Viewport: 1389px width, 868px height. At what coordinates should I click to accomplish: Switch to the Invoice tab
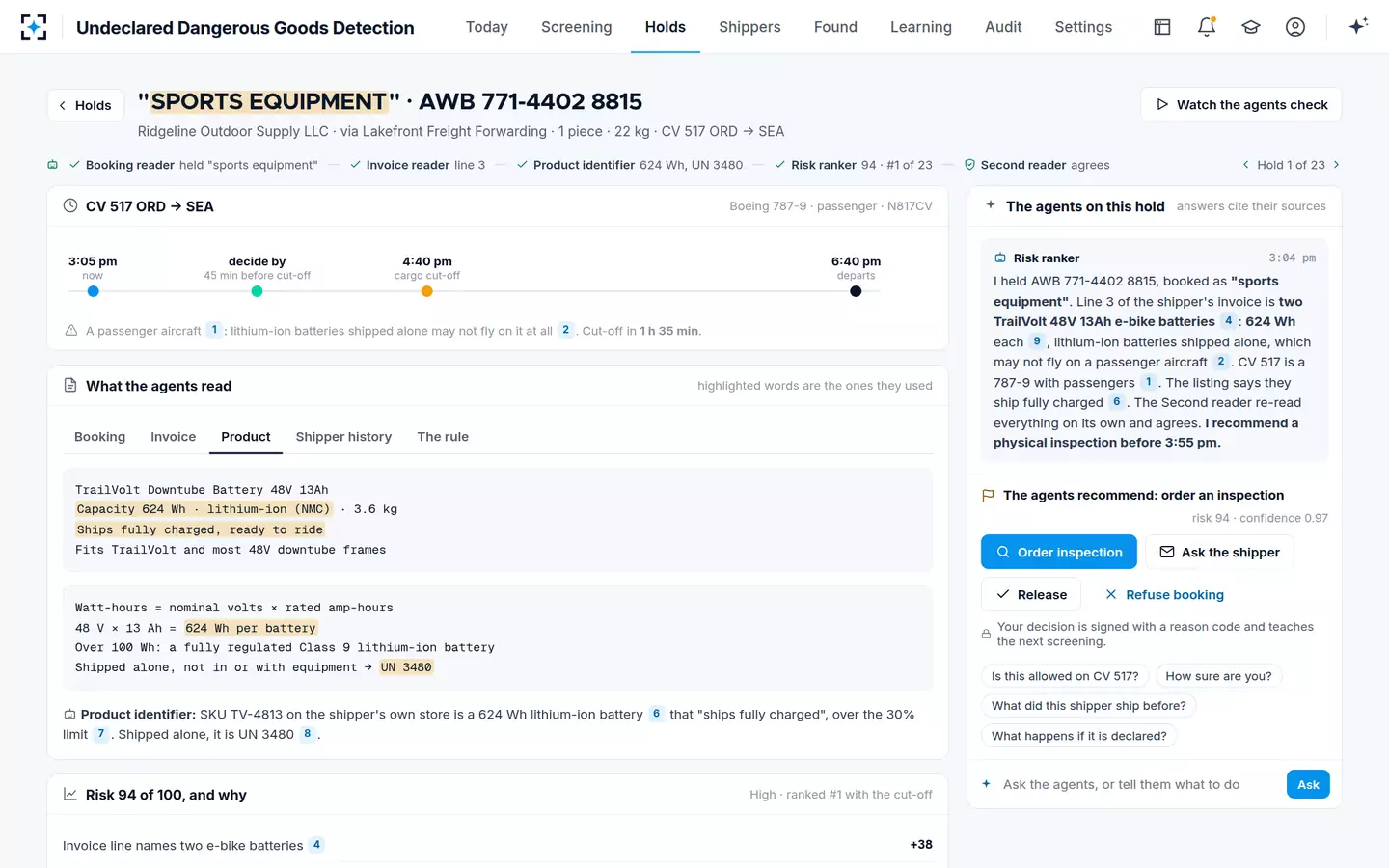pyautogui.click(x=173, y=437)
